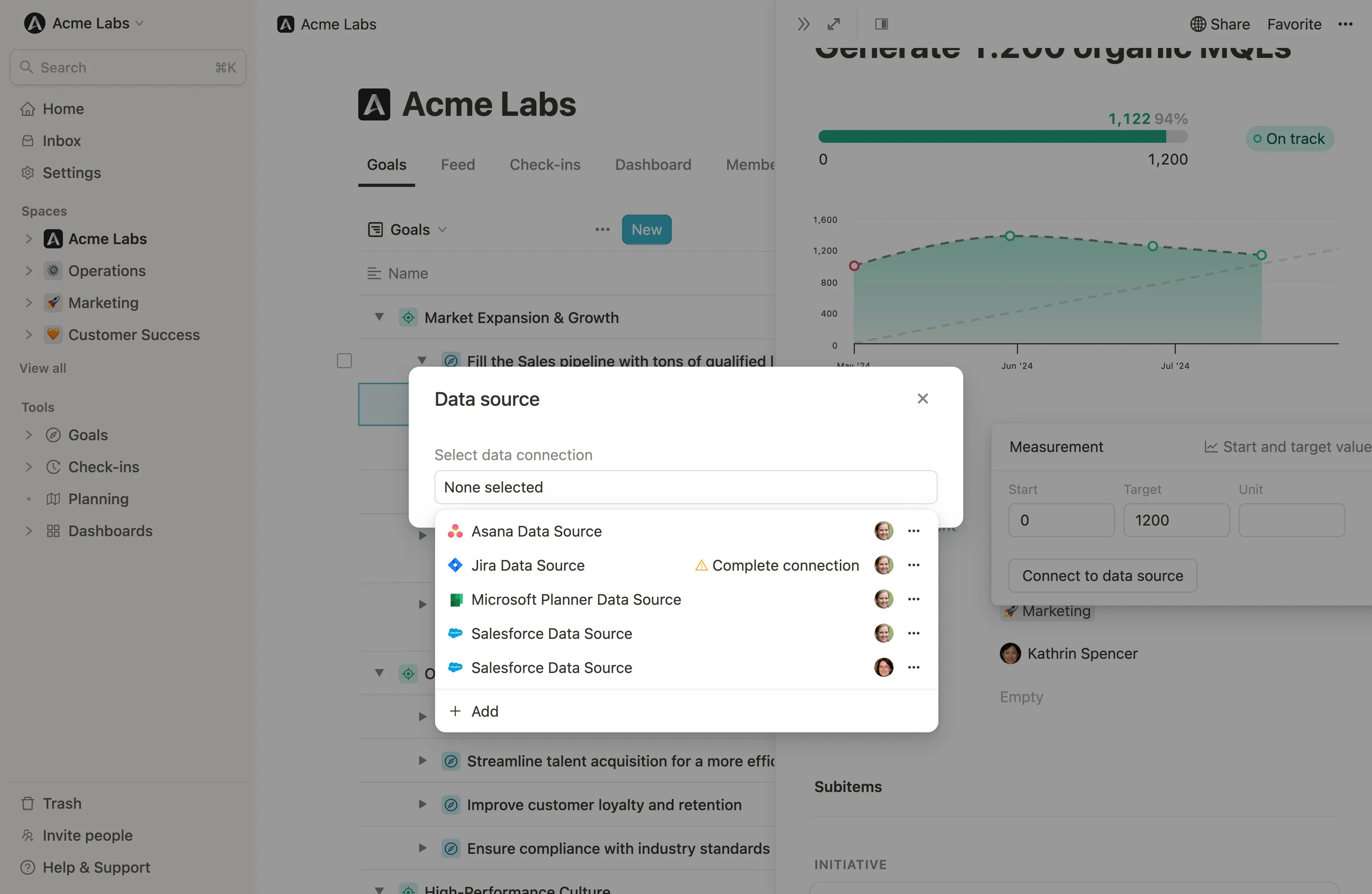The height and width of the screenshot is (894, 1372).
Task: Toggle the side peek layout icon
Action: coord(881,24)
